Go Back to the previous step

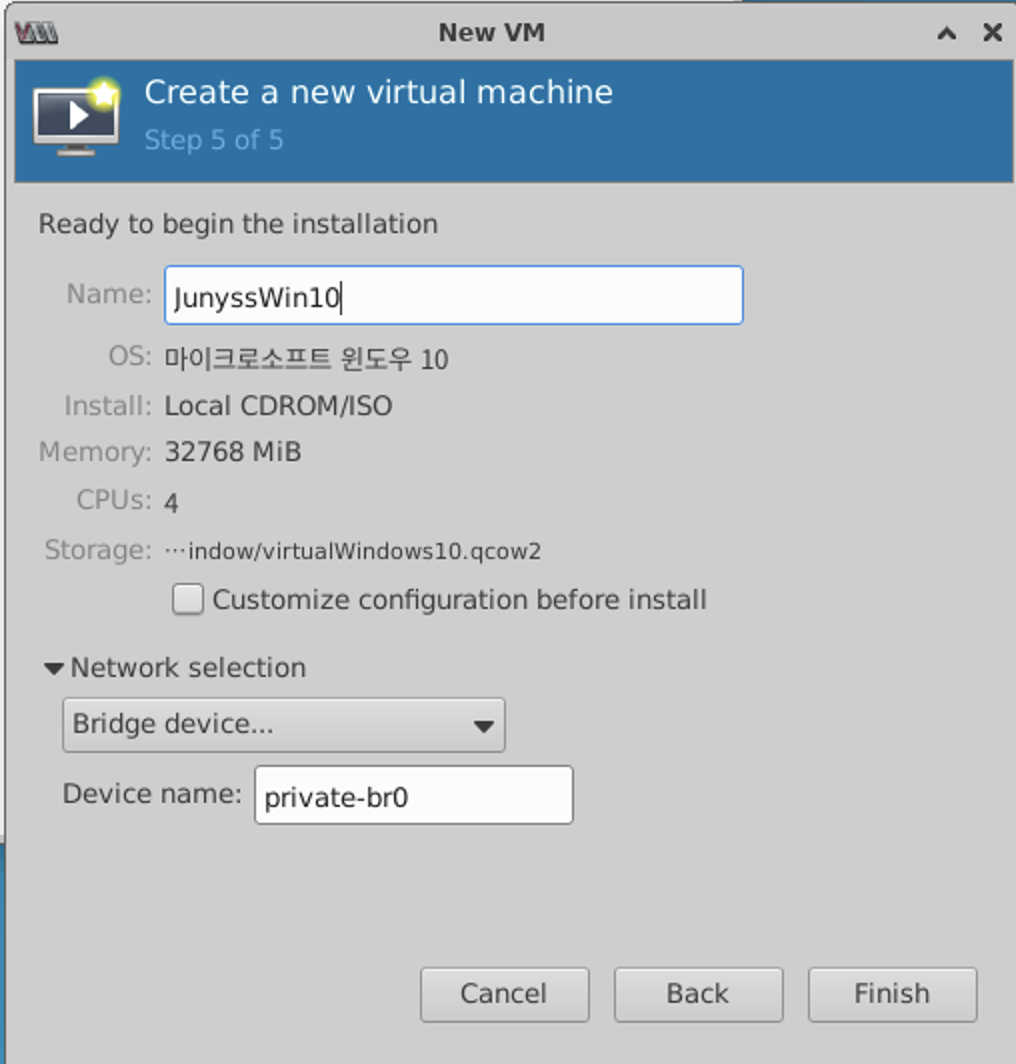698,994
